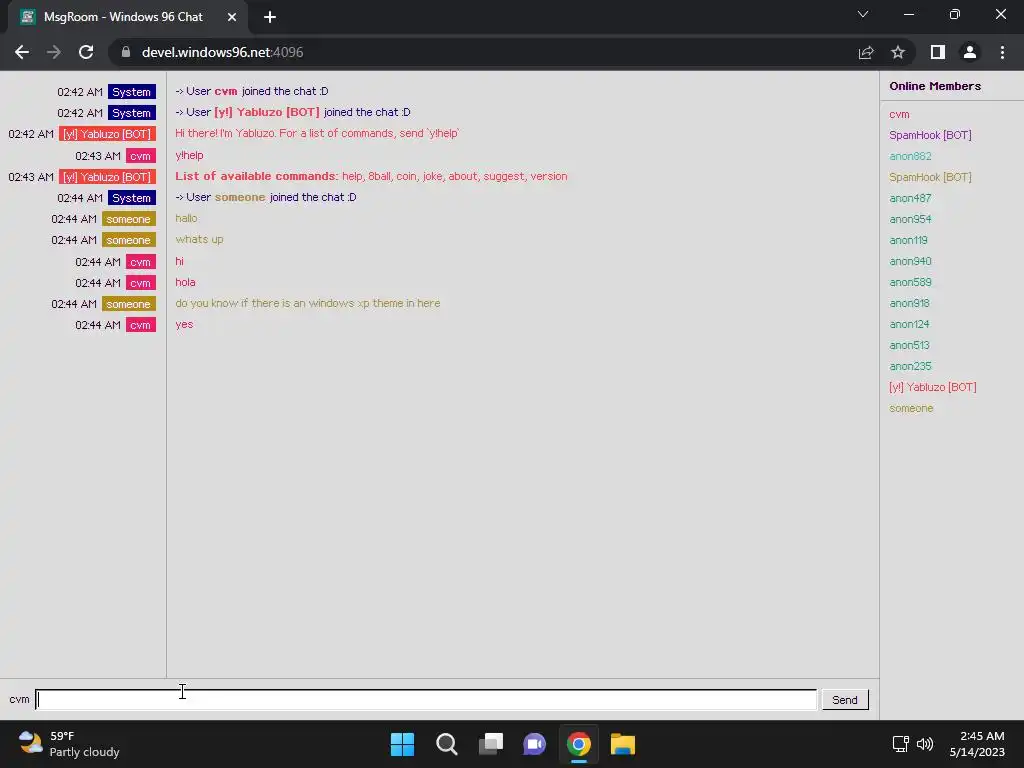Click message 'hola'
Image resolution: width=1024 pixels, height=768 pixels.
tap(185, 282)
